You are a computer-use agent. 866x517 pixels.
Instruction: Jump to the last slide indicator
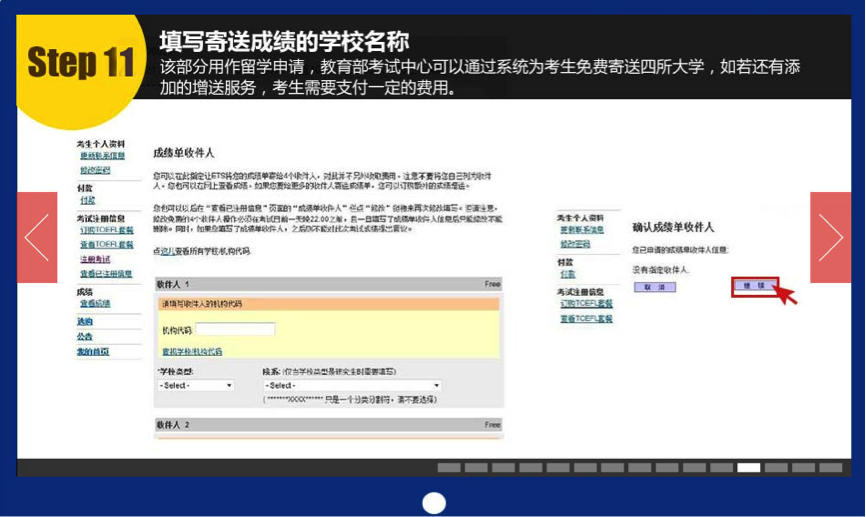click(830, 468)
